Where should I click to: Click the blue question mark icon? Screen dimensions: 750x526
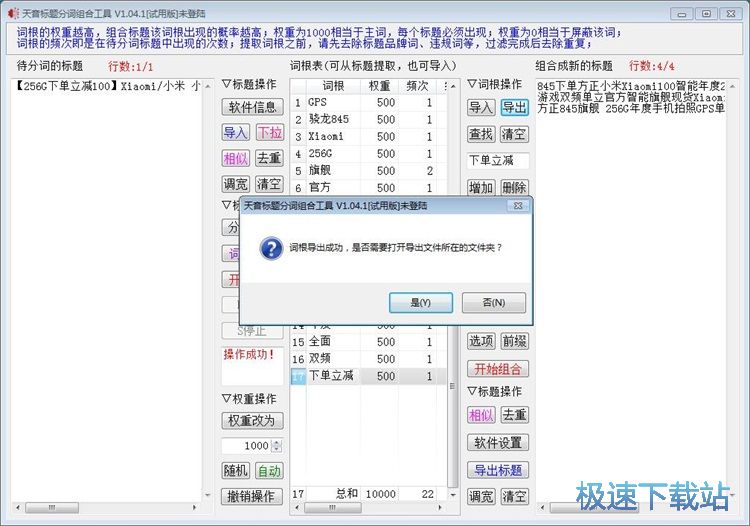(271, 248)
